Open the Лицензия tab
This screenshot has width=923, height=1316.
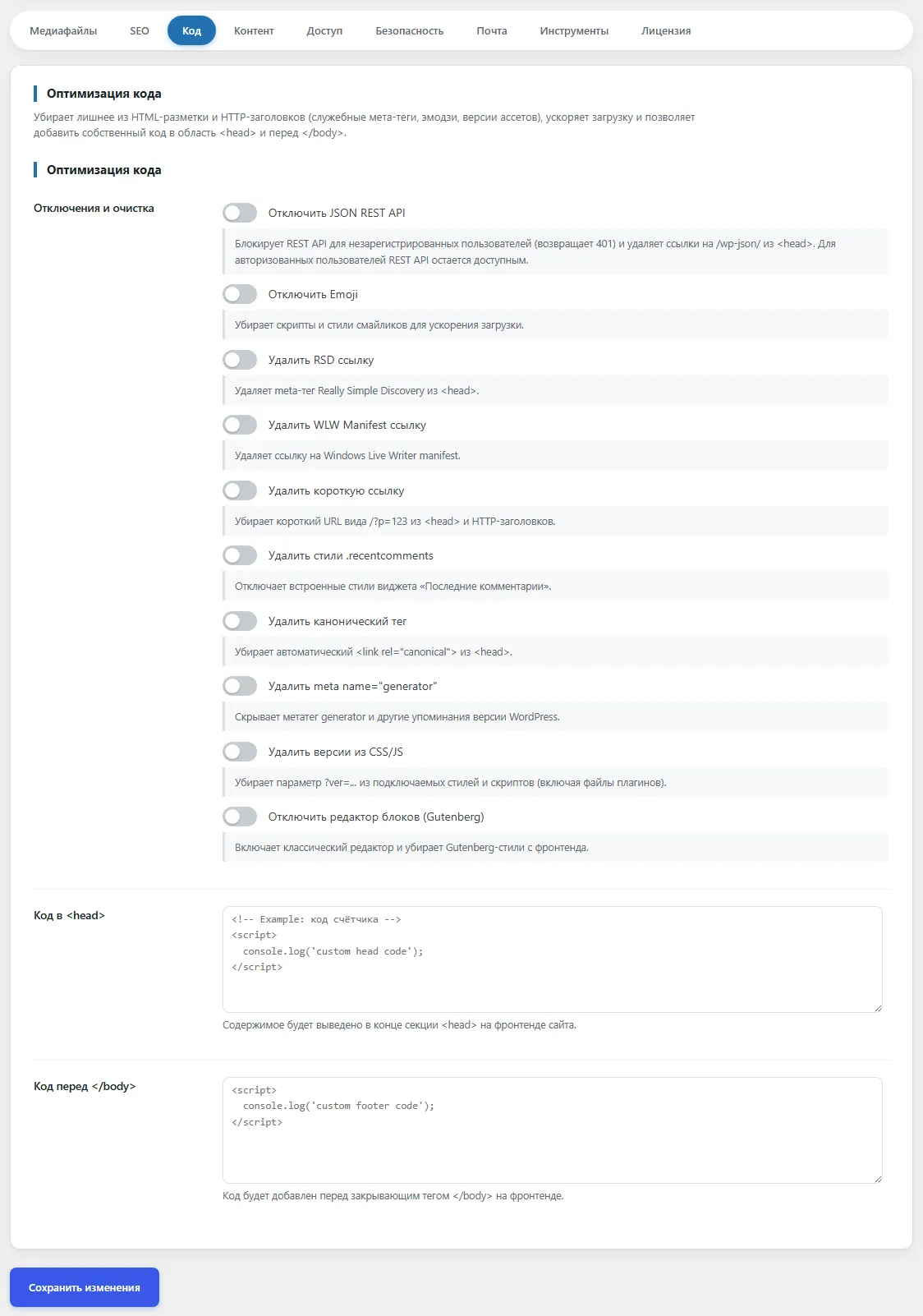666,31
